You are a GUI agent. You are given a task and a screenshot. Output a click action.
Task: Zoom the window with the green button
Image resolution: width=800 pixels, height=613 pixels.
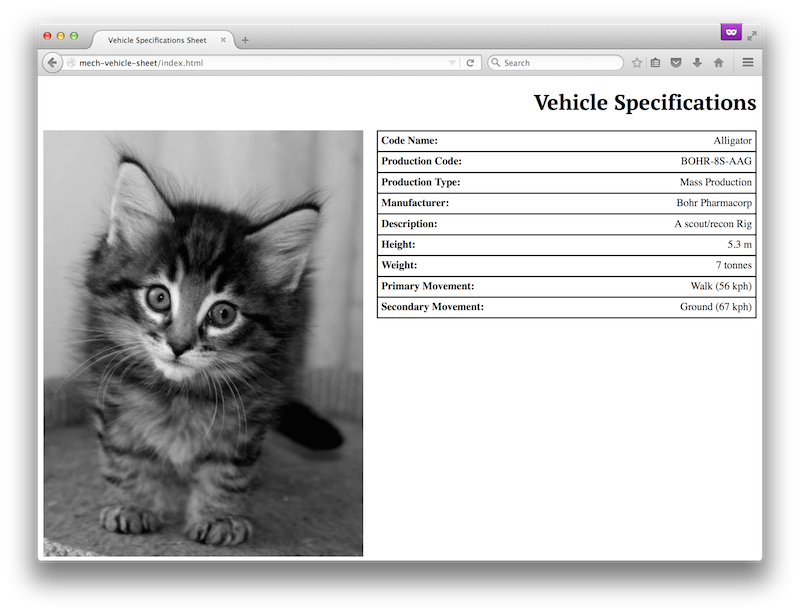[x=74, y=36]
